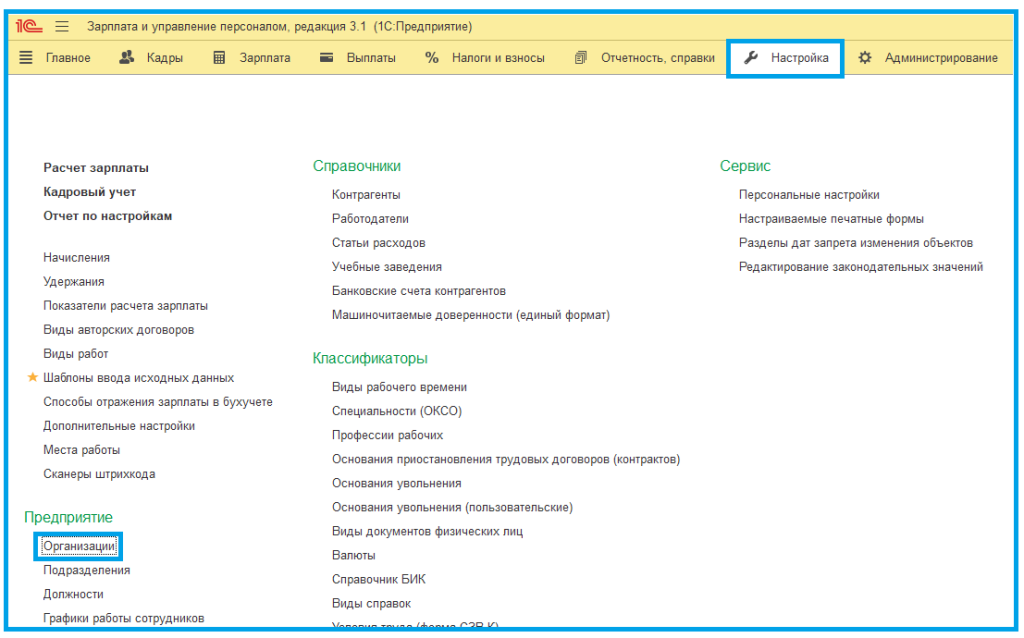Click the percent icon for Налоги и взносы
This screenshot has width=1024, height=638.
tap(432, 58)
